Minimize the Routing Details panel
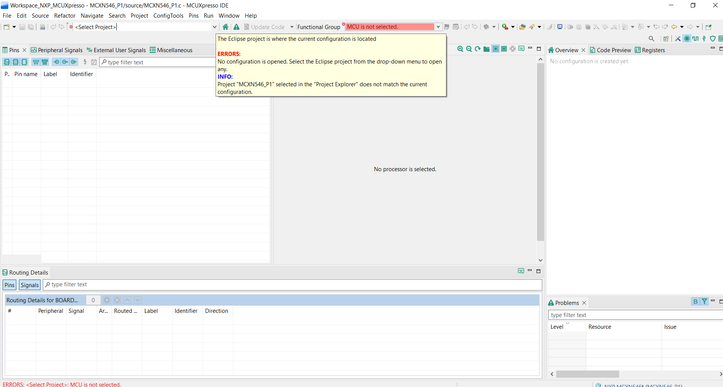The width and height of the screenshot is (723, 387). point(530,271)
